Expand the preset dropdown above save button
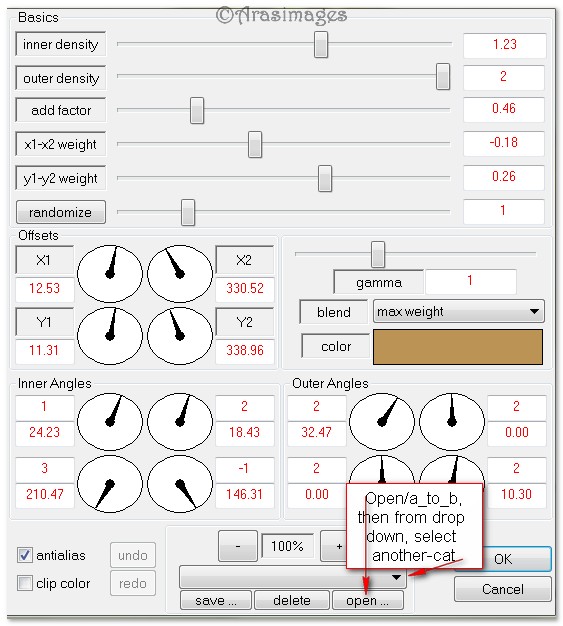This screenshot has height=626, width=563. click(x=293, y=577)
